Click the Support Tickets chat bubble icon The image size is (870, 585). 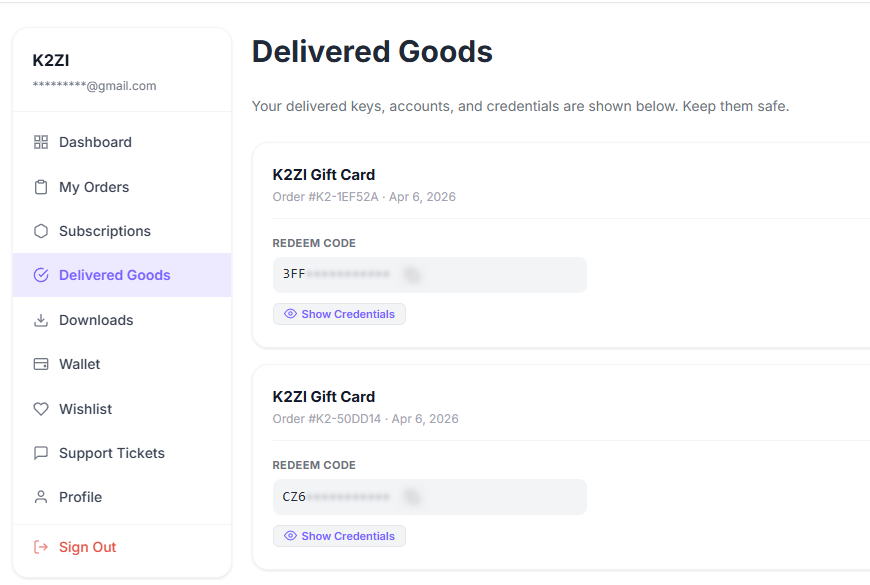41,453
